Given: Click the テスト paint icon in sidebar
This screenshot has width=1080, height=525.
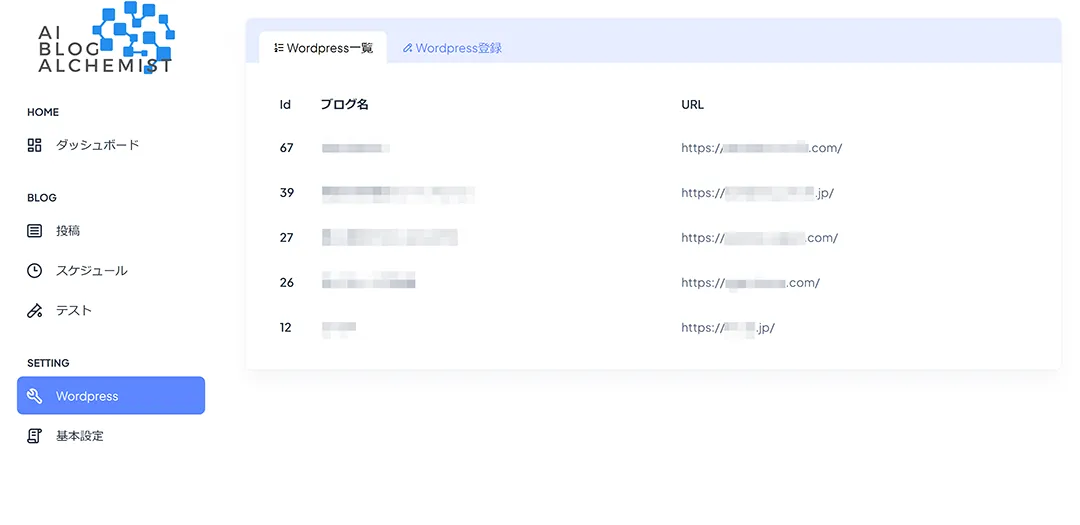Looking at the screenshot, I should (x=35, y=311).
